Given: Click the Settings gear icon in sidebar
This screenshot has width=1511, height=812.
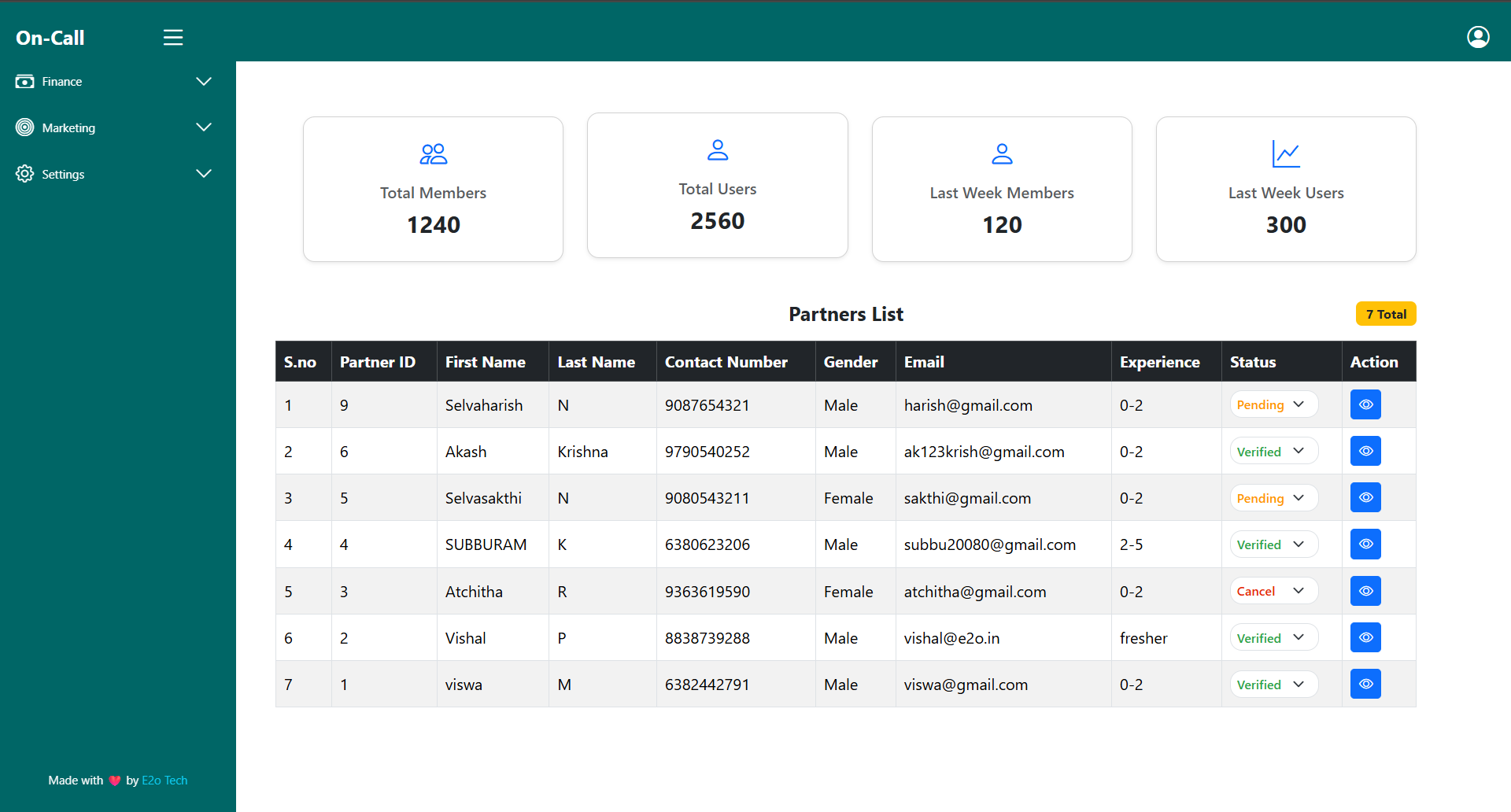Looking at the screenshot, I should coord(25,174).
